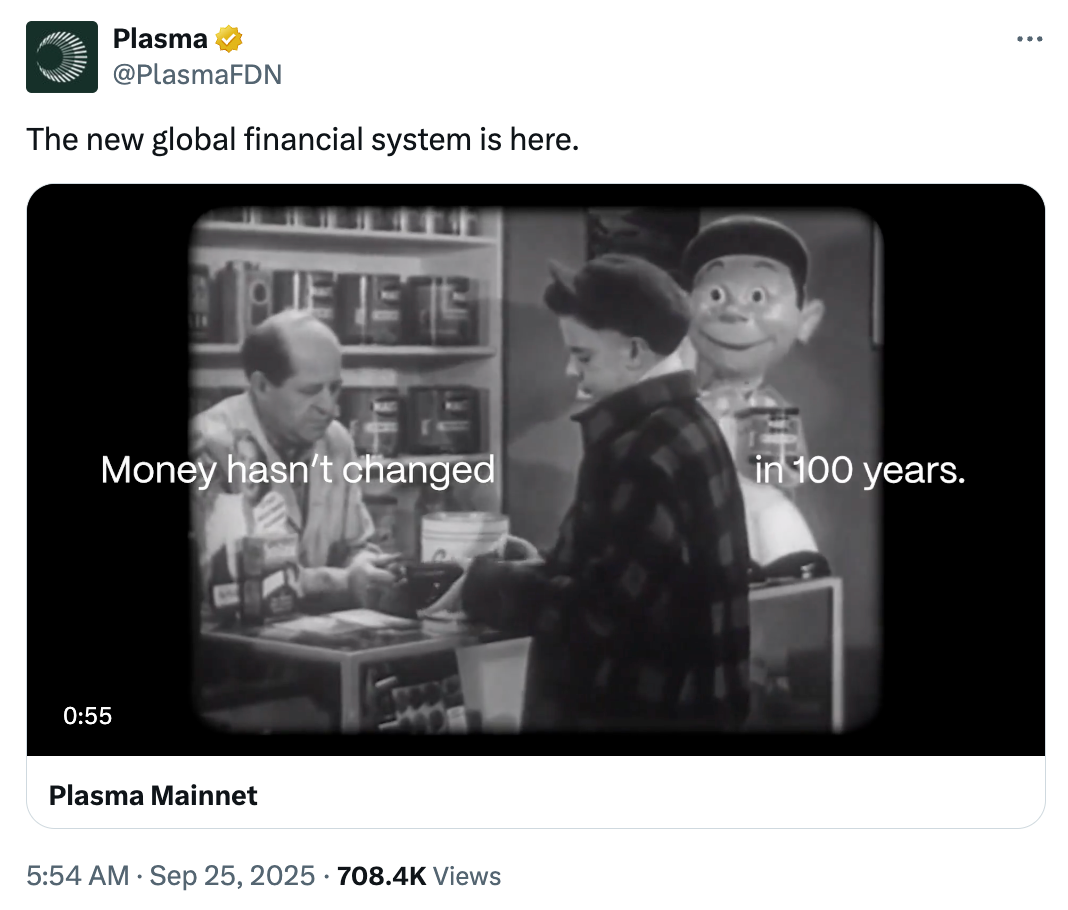This screenshot has height=910, width=1068.
Task: Click the Plasma display name
Action: pyautogui.click(x=160, y=40)
